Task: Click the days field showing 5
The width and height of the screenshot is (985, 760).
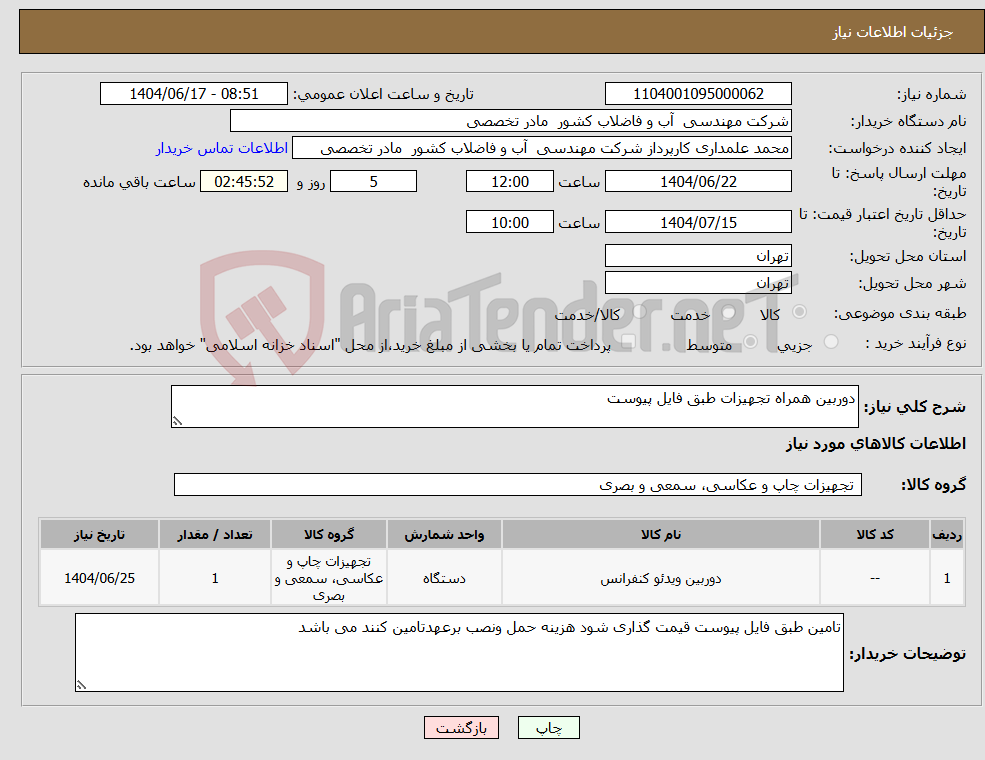Action: point(373,181)
